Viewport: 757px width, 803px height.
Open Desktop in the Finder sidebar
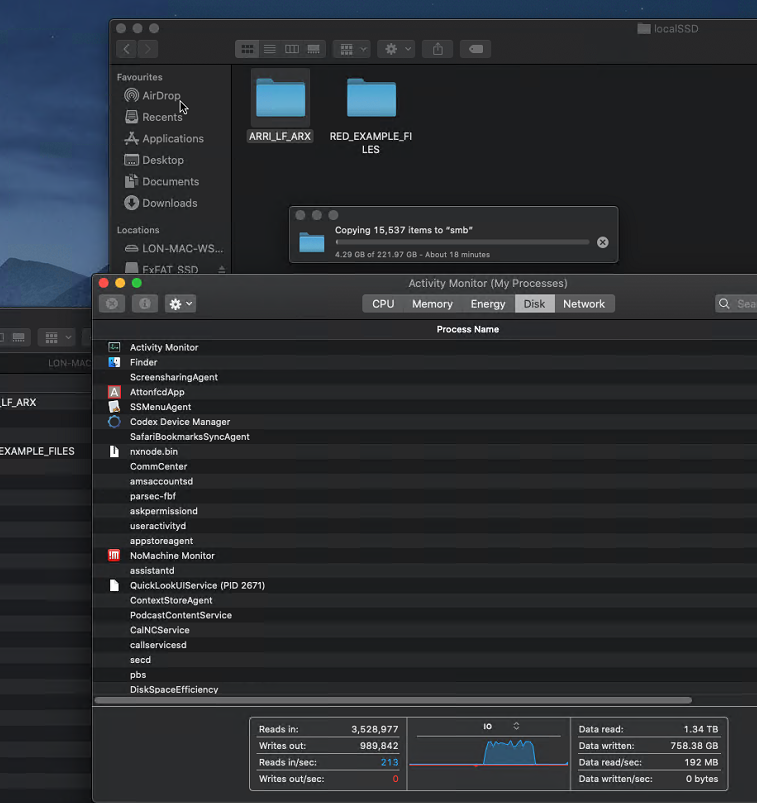(x=154, y=160)
